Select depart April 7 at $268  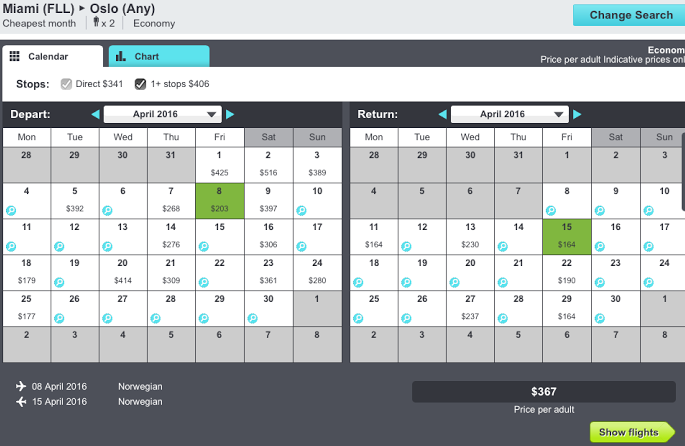click(x=171, y=200)
